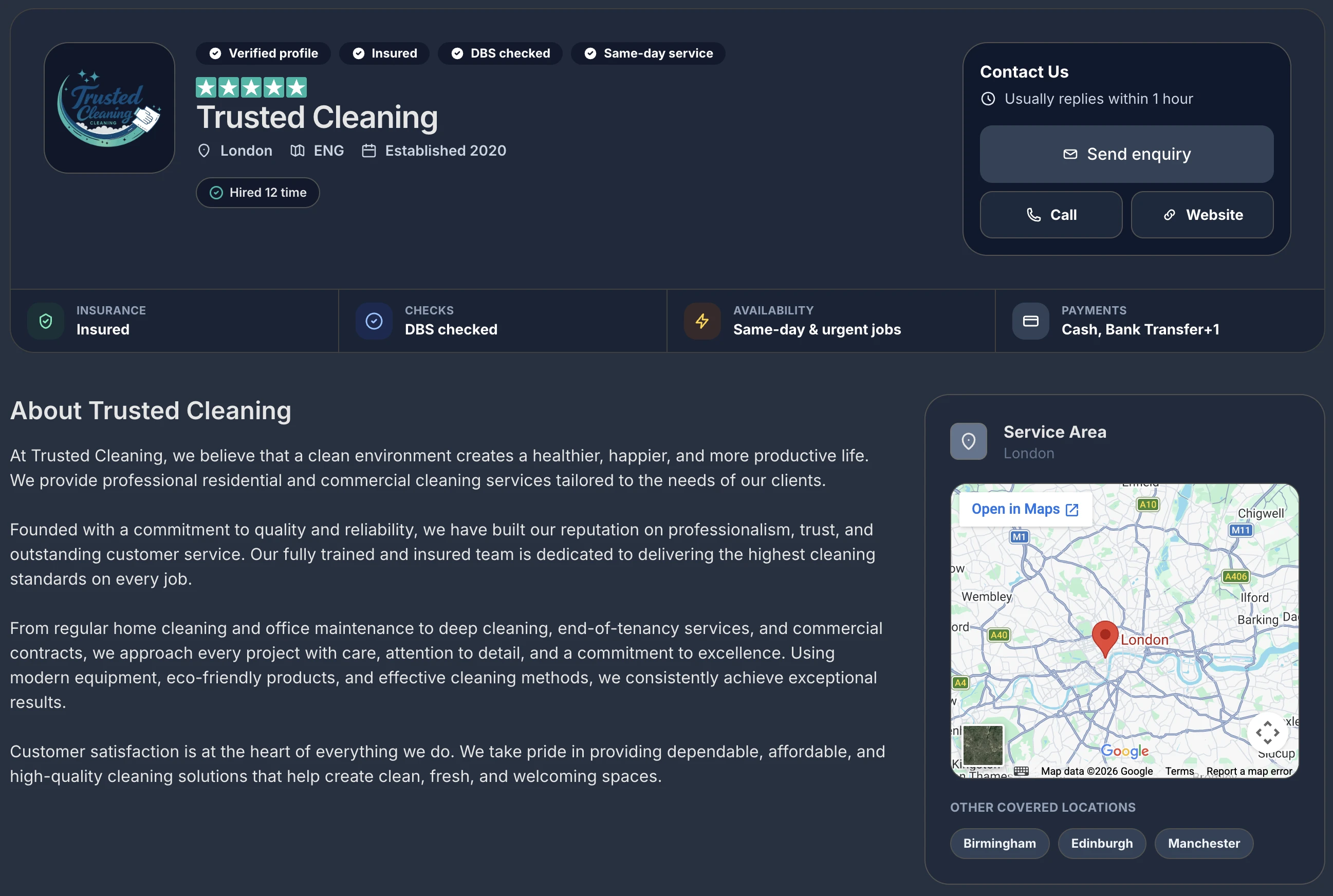The image size is (1333, 896).
Task: Click the Service Area pin icon
Action: point(969,441)
